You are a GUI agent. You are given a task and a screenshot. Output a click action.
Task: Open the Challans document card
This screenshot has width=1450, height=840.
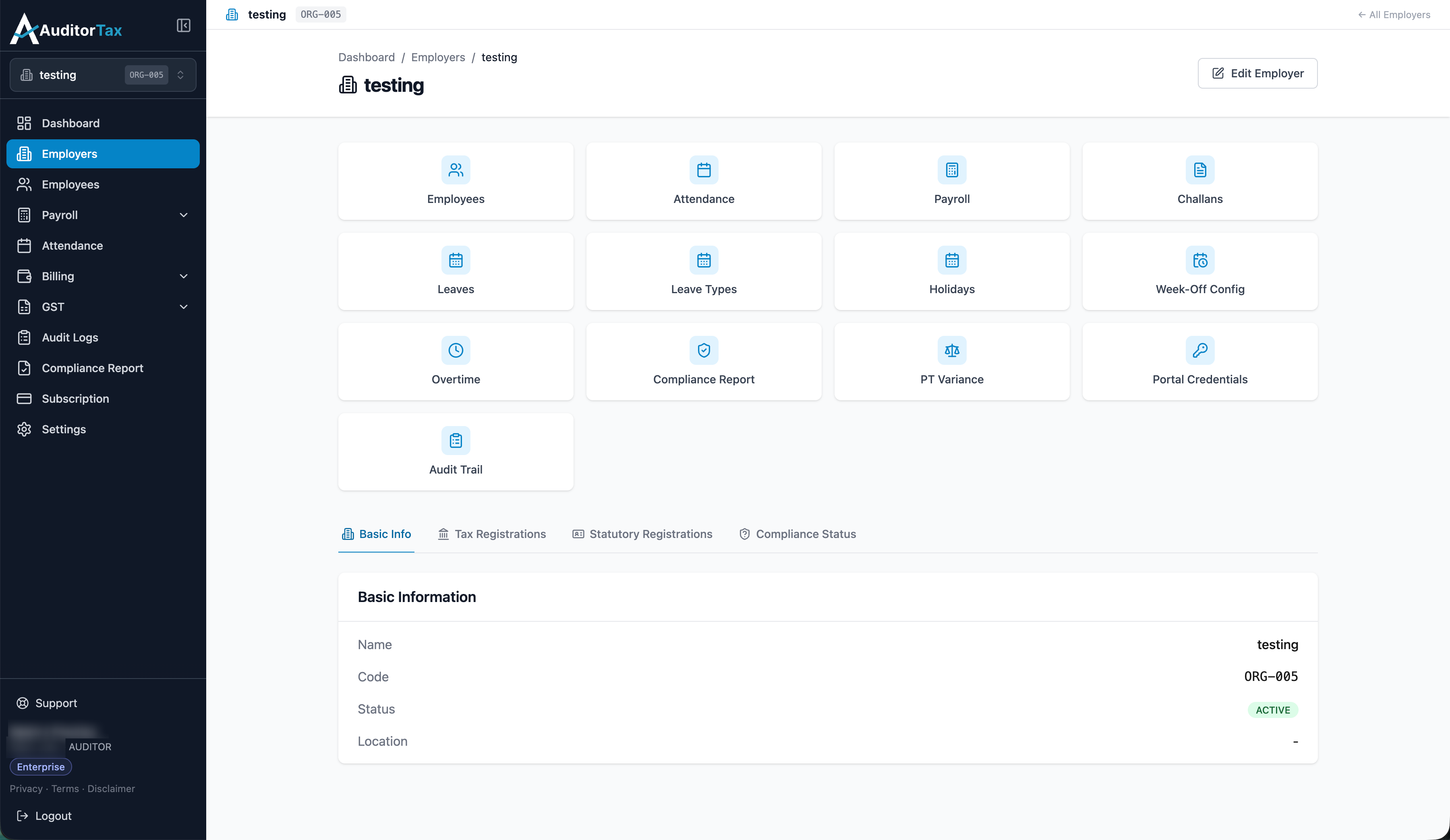pos(1200,181)
